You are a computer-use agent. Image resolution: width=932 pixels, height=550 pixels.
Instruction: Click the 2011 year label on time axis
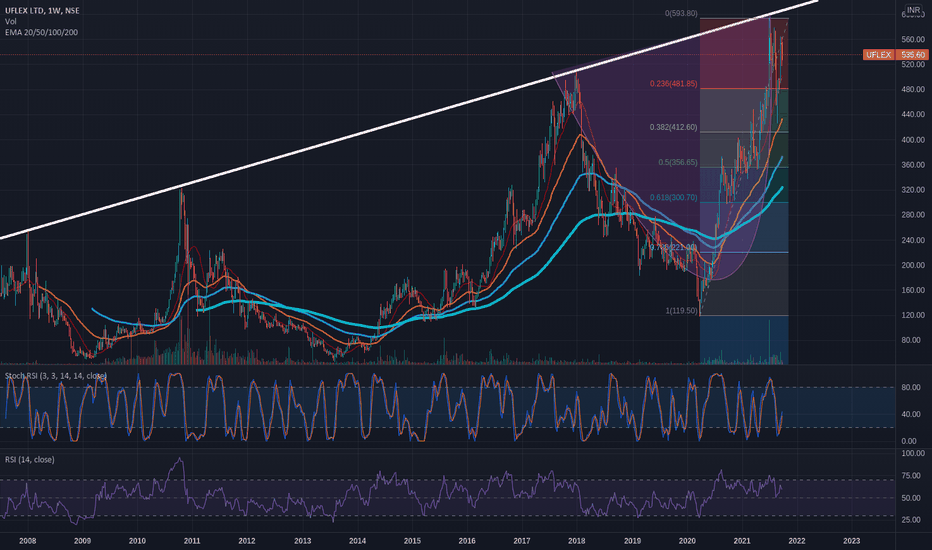tap(191, 541)
